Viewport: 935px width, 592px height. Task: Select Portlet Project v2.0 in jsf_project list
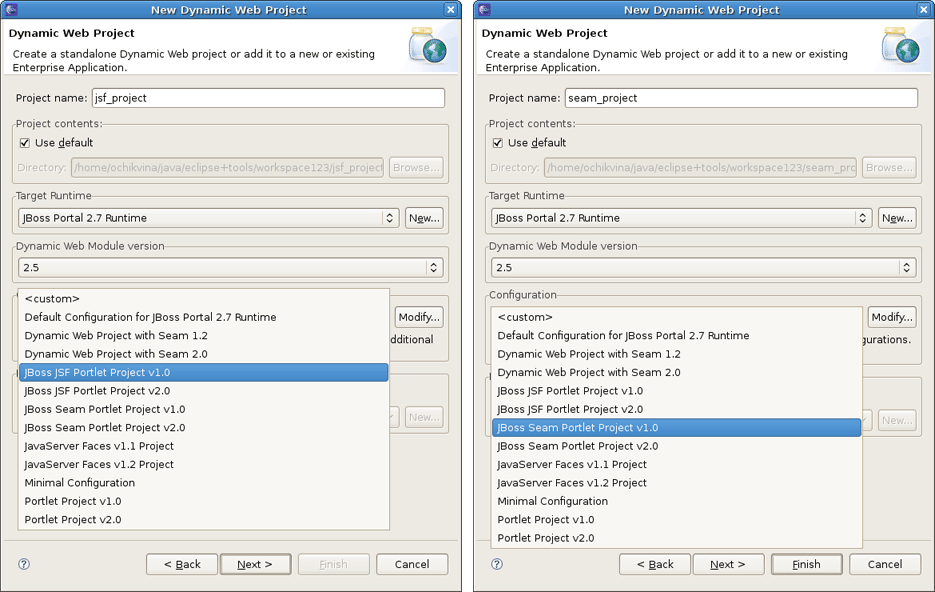point(203,520)
